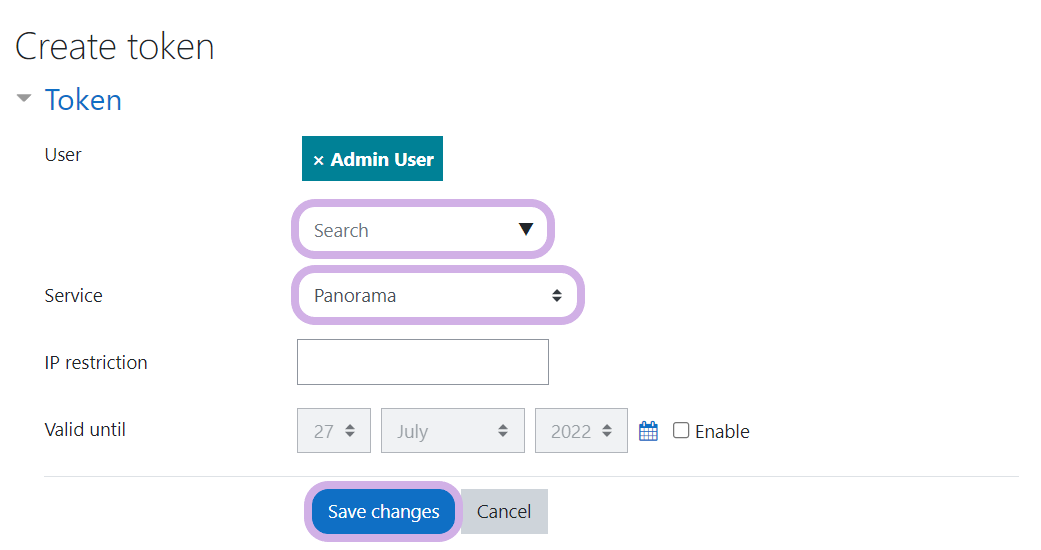Focus the user Search text field

point(410,230)
